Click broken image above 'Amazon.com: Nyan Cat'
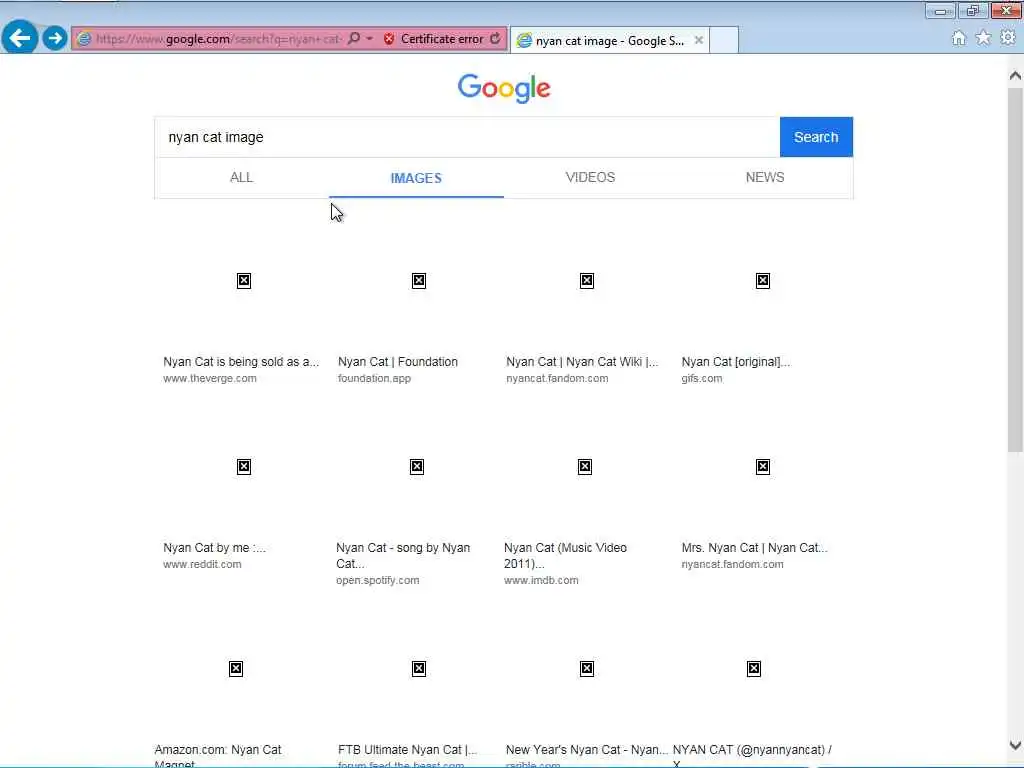1024x768 pixels. pyautogui.click(x=236, y=669)
